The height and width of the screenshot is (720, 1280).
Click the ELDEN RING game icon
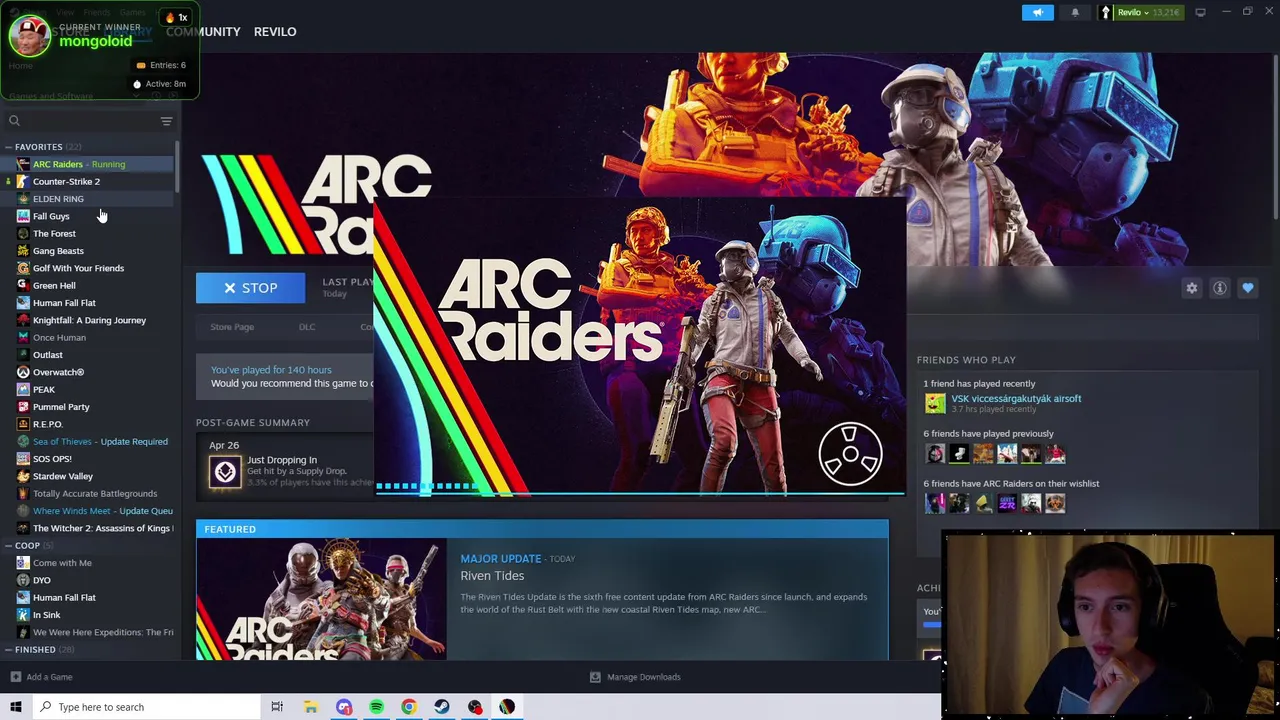pos(23,199)
